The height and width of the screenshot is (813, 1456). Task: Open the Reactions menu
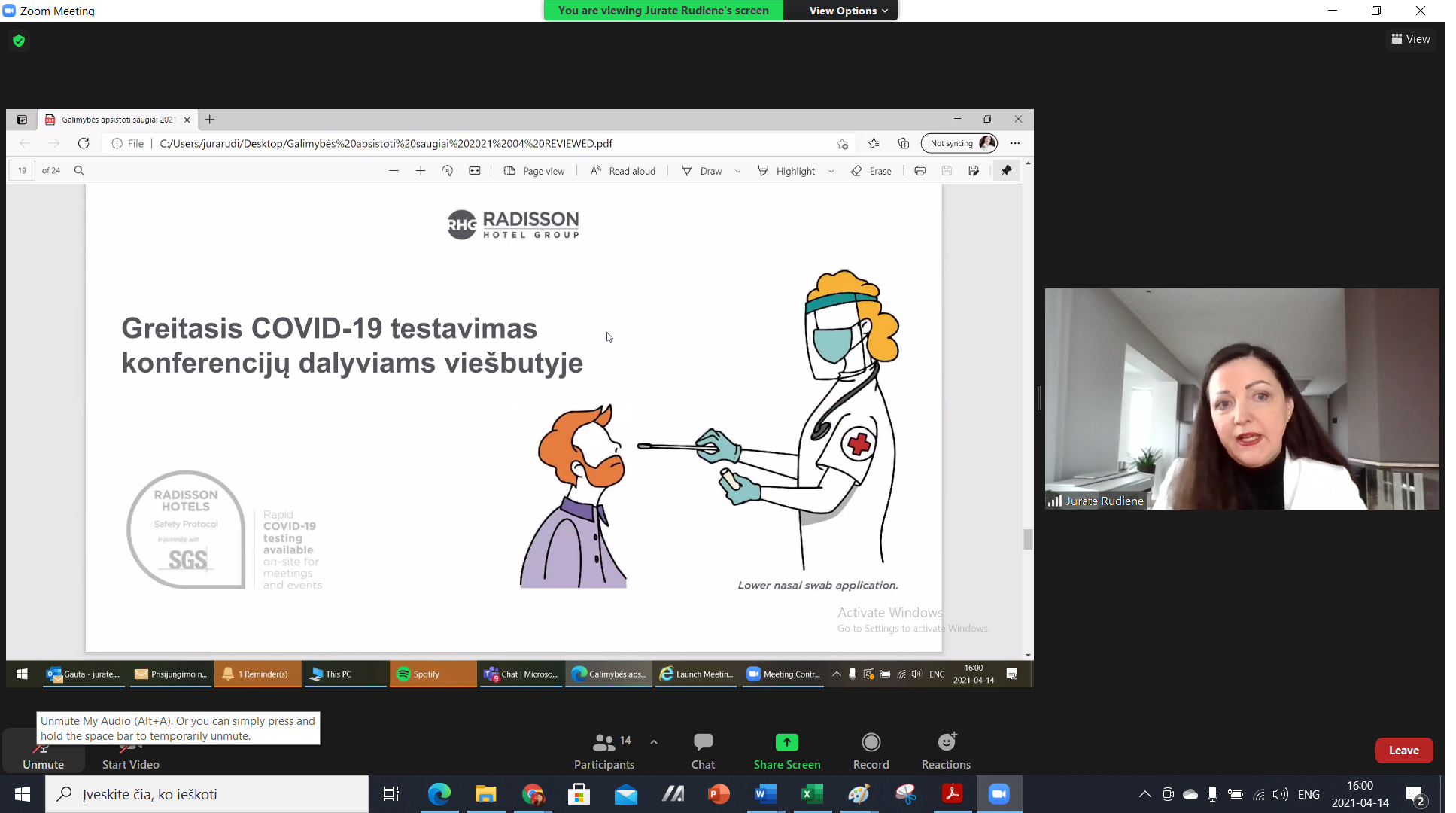[946, 751]
